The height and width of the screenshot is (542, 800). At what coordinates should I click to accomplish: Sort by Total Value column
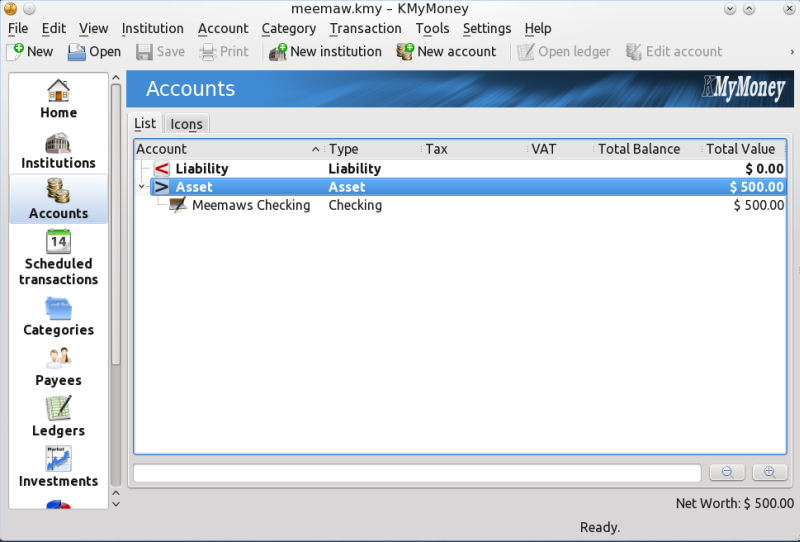(x=744, y=149)
